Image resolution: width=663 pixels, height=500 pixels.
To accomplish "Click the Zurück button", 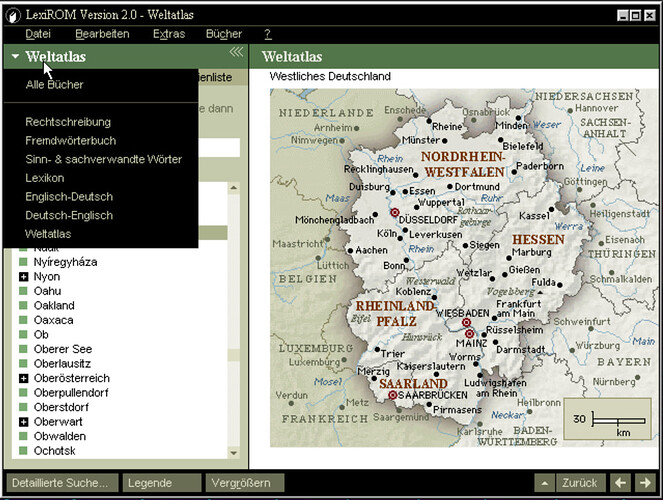I will pos(580,483).
